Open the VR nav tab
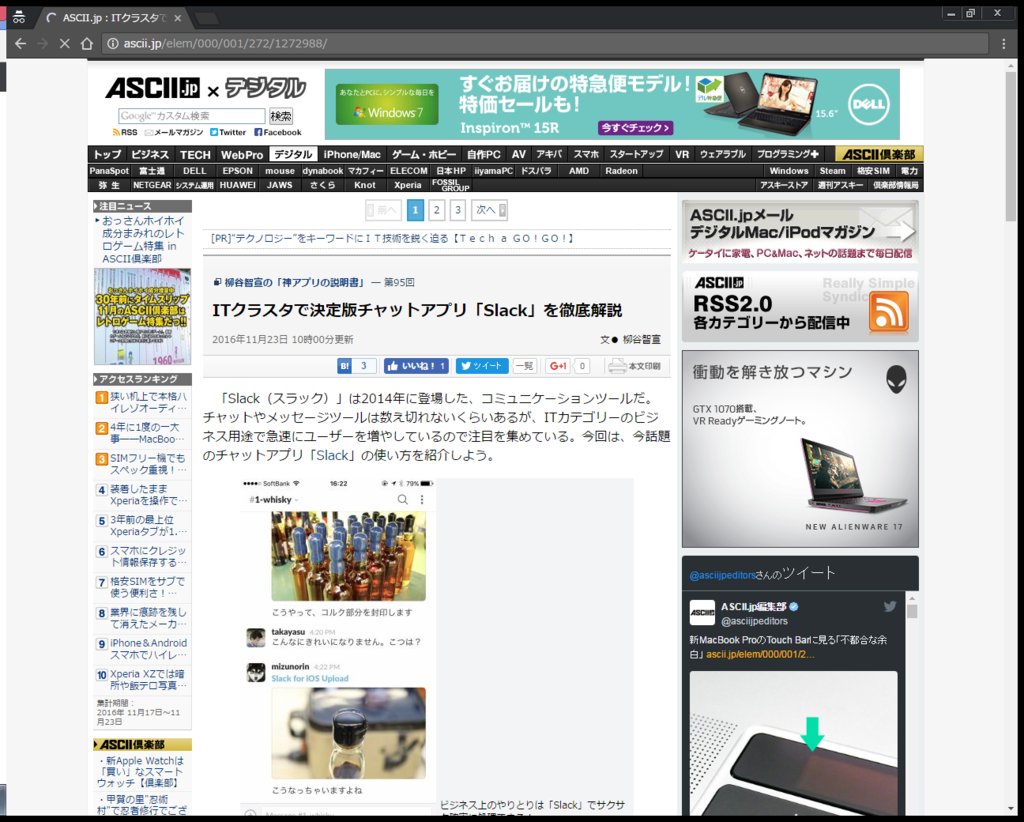Image resolution: width=1024 pixels, height=822 pixels. pos(682,155)
